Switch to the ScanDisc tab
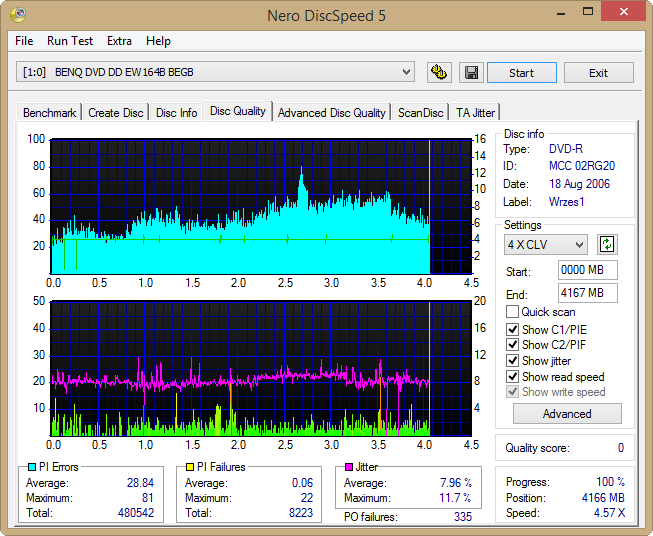Screen dimensions: 653x536 click(421, 113)
